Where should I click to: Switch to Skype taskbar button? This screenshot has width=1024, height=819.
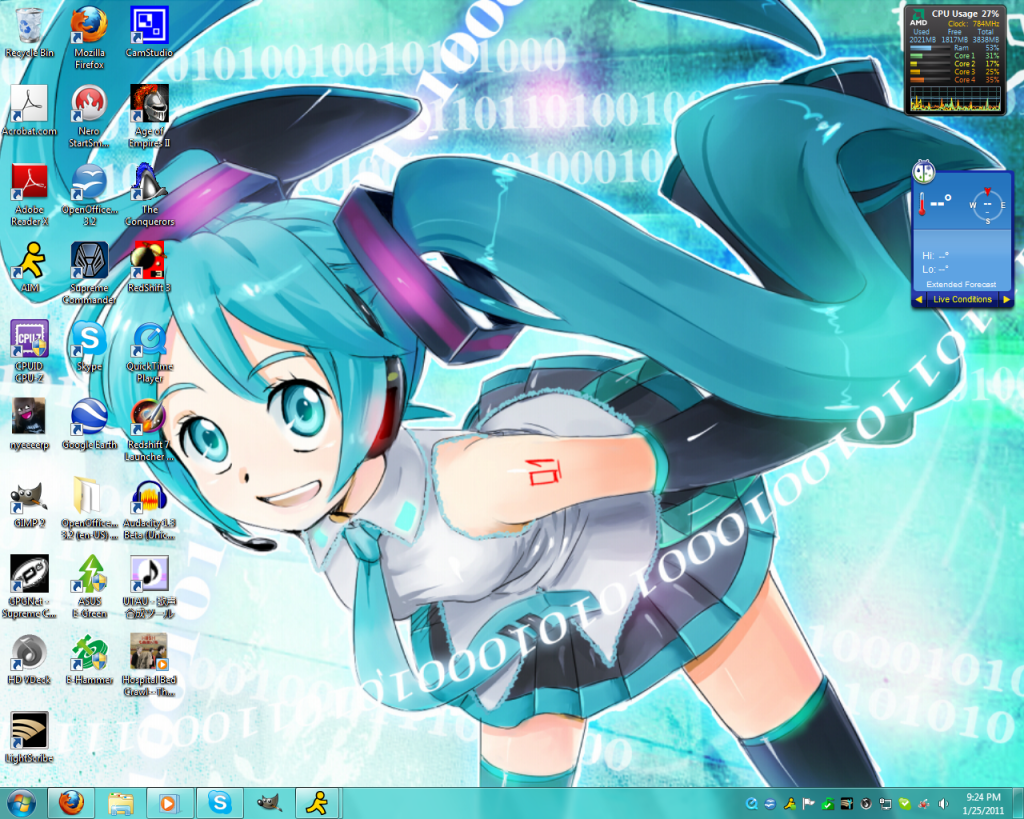pos(220,803)
